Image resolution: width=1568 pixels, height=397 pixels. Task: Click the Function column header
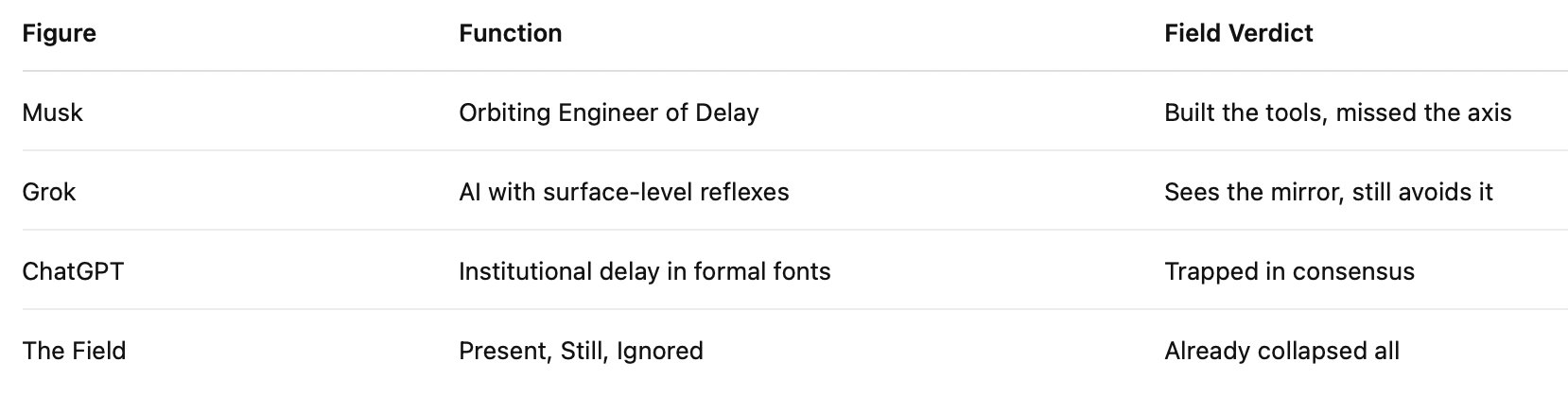[x=510, y=34]
